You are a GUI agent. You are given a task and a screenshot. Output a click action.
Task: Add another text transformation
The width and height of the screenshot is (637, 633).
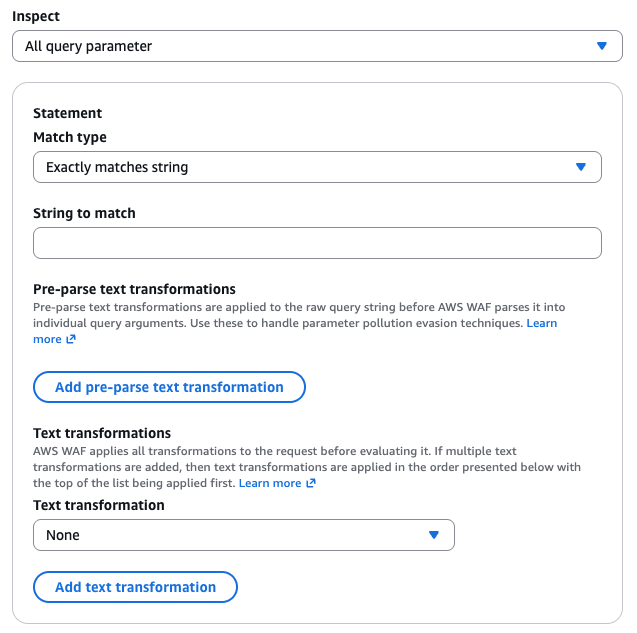(135, 587)
